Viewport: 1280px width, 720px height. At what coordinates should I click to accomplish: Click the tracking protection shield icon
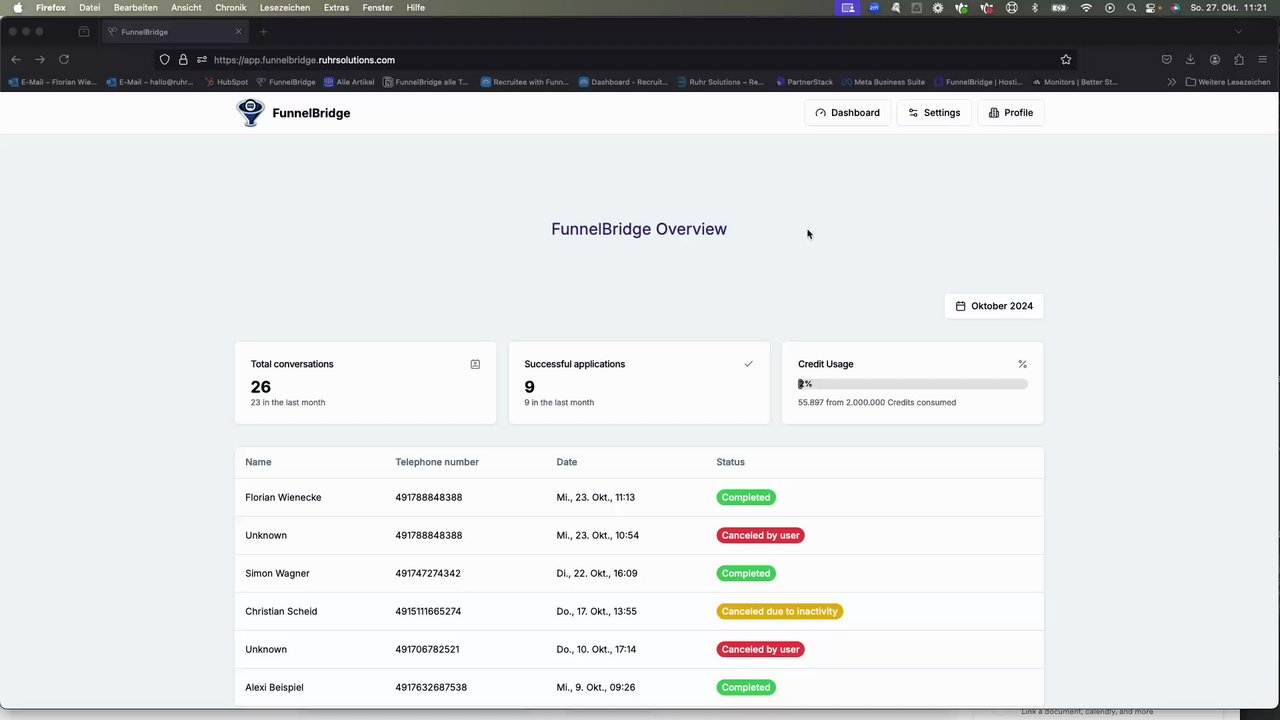click(165, 60)
